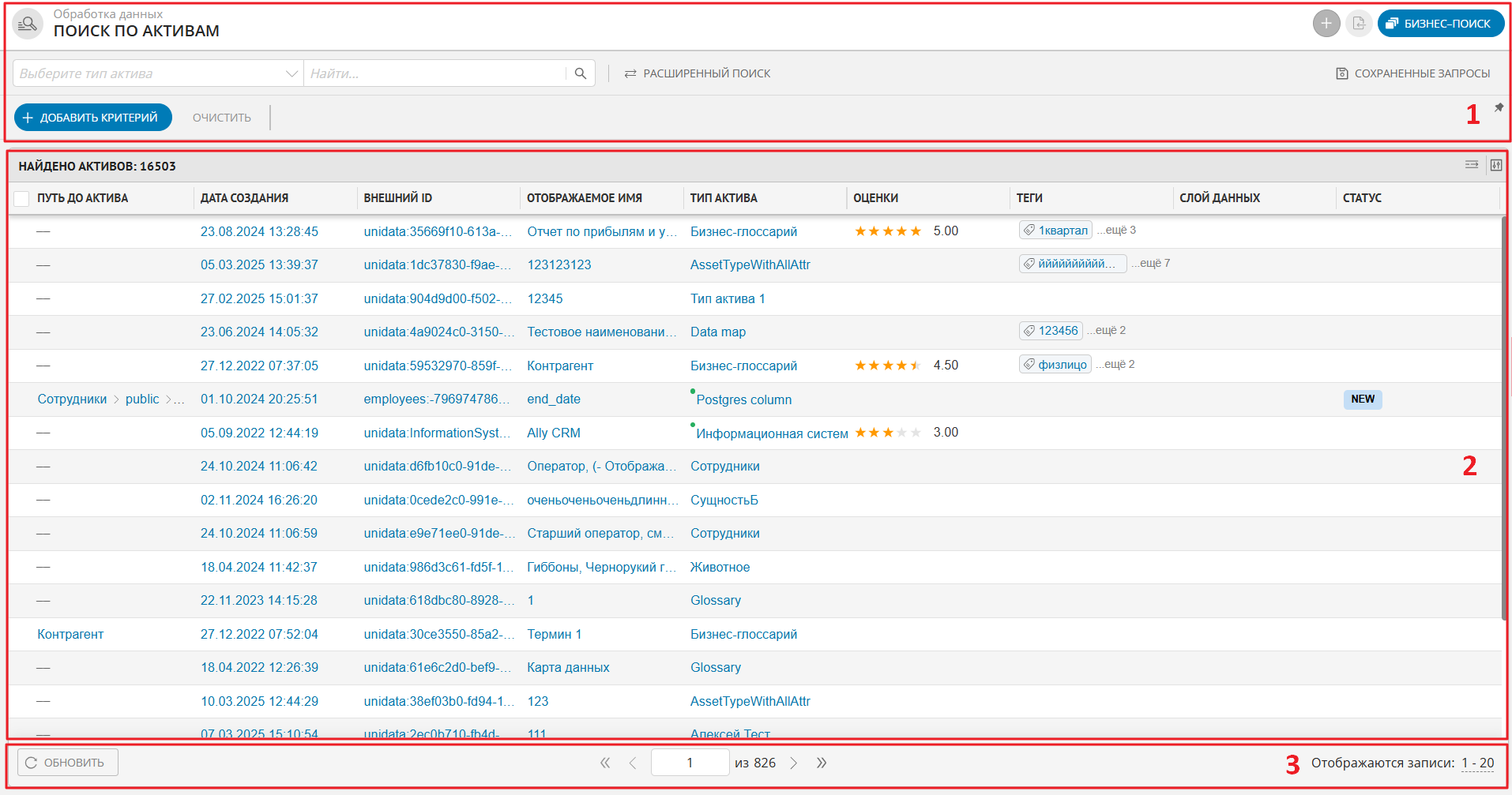The image size is (1512, 795).
Task: Open РАСШИРЕННЫЙ ПОИСК via its arrows icon
Action: pyautogui.click(x=630, y=73)
